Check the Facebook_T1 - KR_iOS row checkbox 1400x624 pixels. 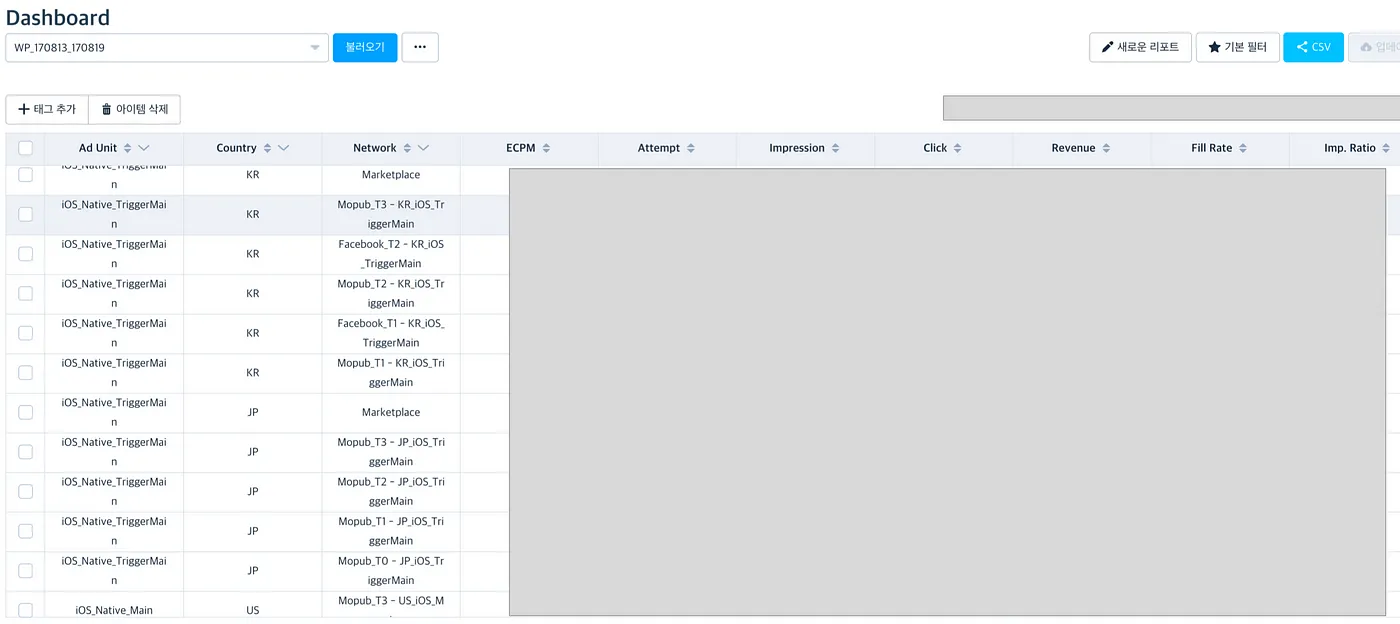pos(25,333)
